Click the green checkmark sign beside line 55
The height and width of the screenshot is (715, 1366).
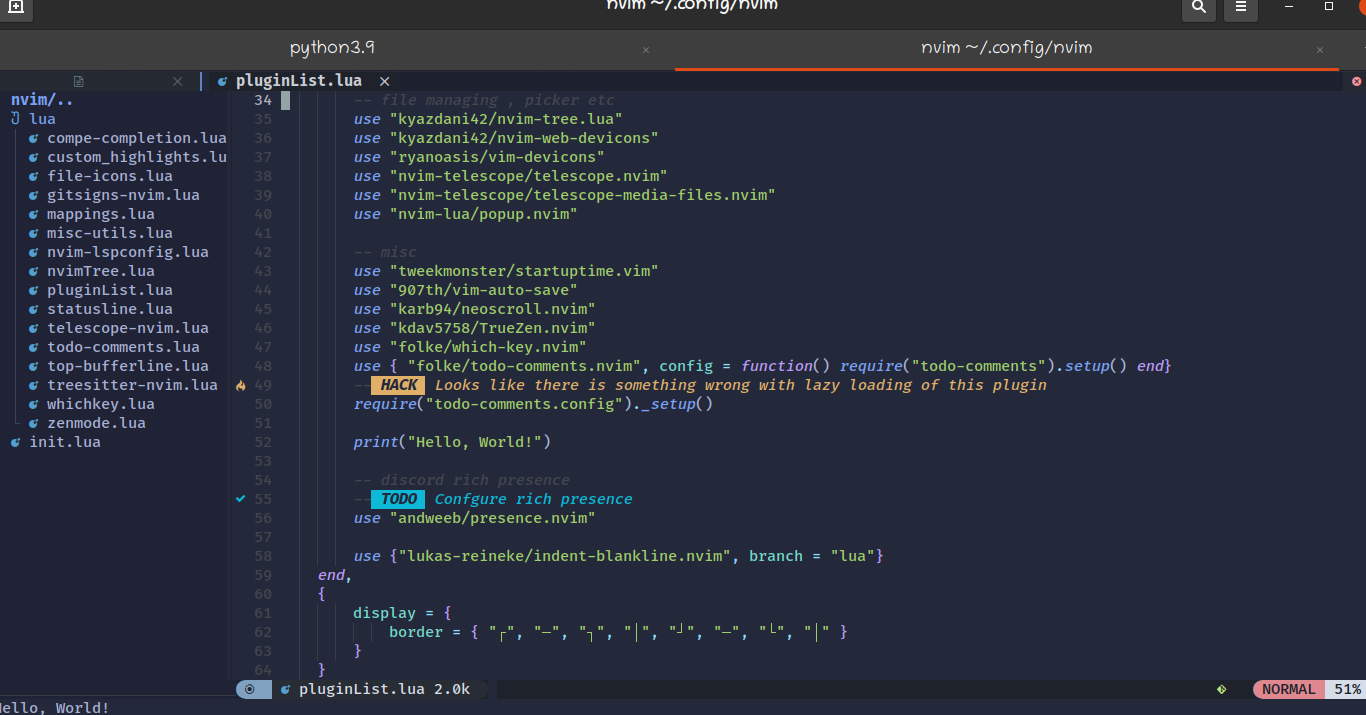point(240,498)
